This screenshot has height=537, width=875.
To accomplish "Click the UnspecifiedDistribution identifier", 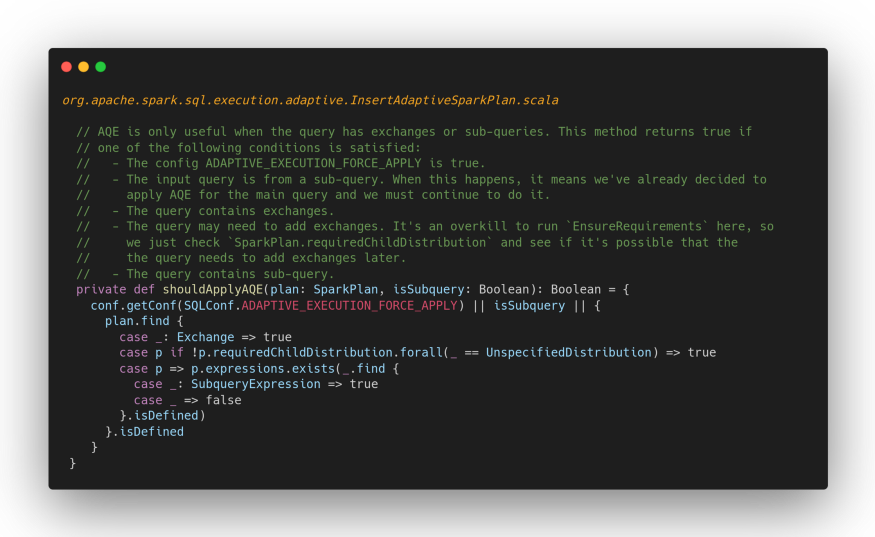I will (x=569, y=353).
